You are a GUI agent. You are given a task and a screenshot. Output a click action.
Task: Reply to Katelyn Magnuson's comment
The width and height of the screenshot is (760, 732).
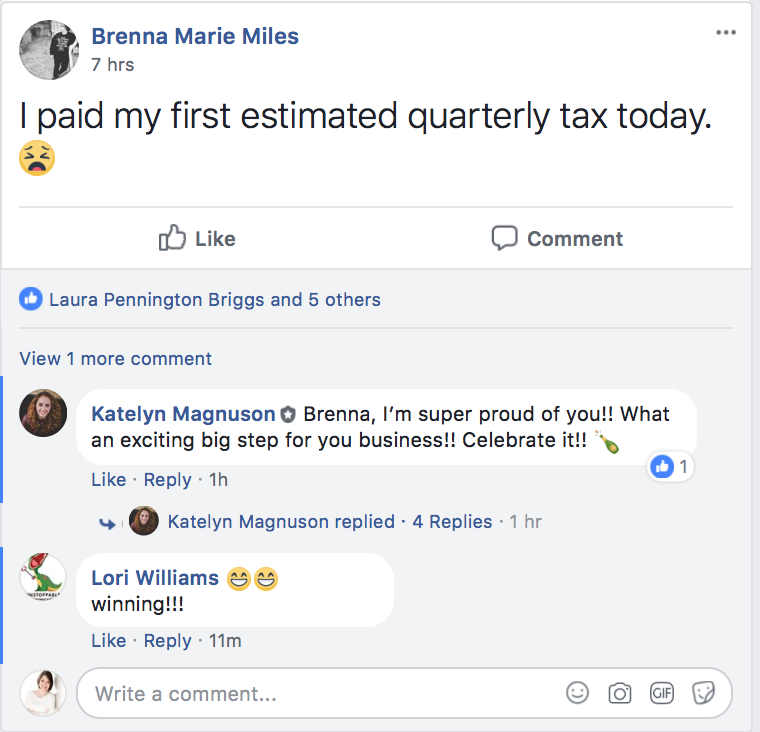[167, 479]
